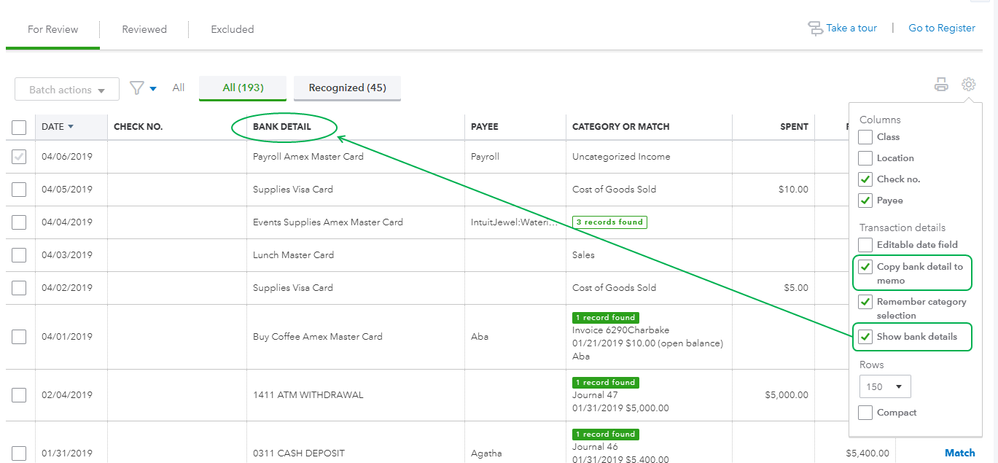Click the Go to Register link
Image resolution: width=998 pixels, height=463 pixels.
coord(941,28)
